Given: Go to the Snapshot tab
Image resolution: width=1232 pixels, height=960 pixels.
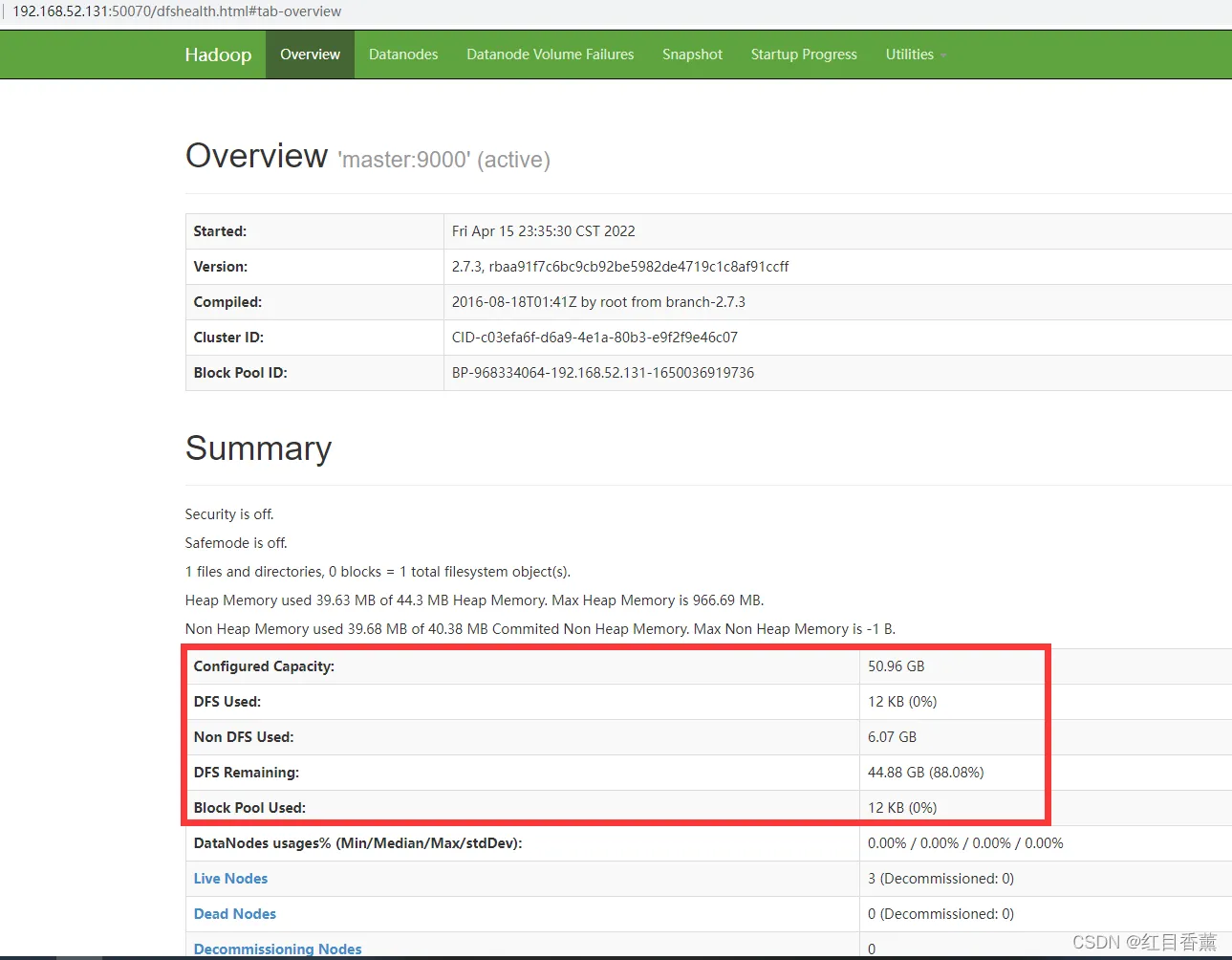Looking at the screenshot, I should 692,55.
